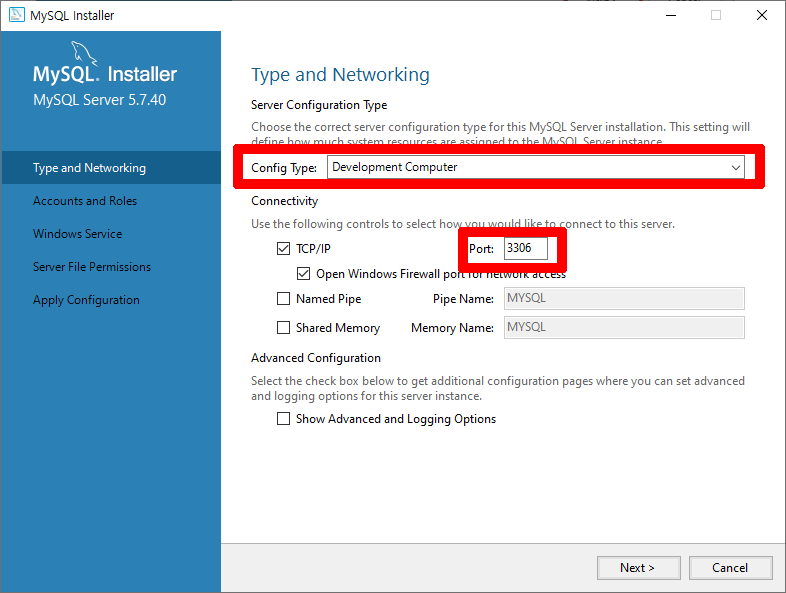Click the Cancel button
The width and height of the screenshot is (786, 593).
pos(730,567)
